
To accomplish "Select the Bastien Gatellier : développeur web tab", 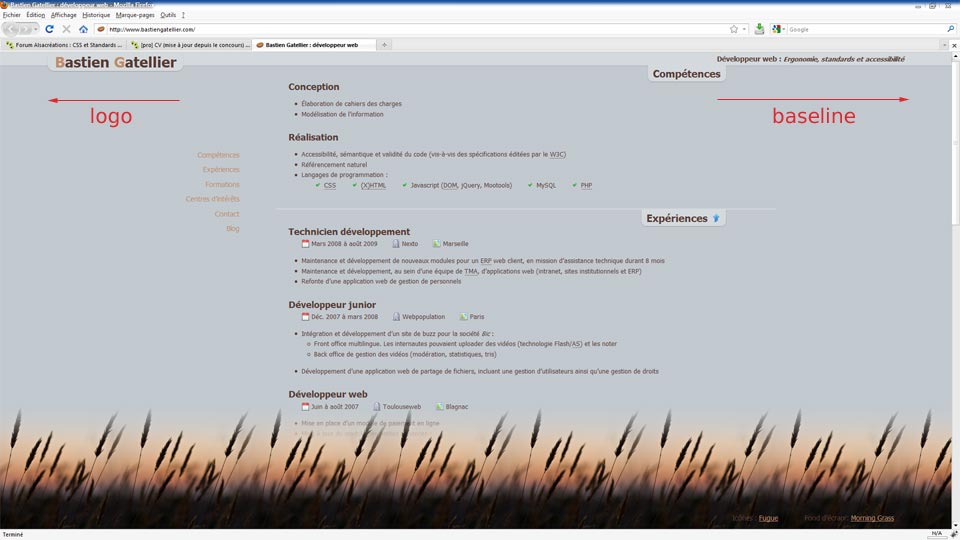I will coord(313,45).
